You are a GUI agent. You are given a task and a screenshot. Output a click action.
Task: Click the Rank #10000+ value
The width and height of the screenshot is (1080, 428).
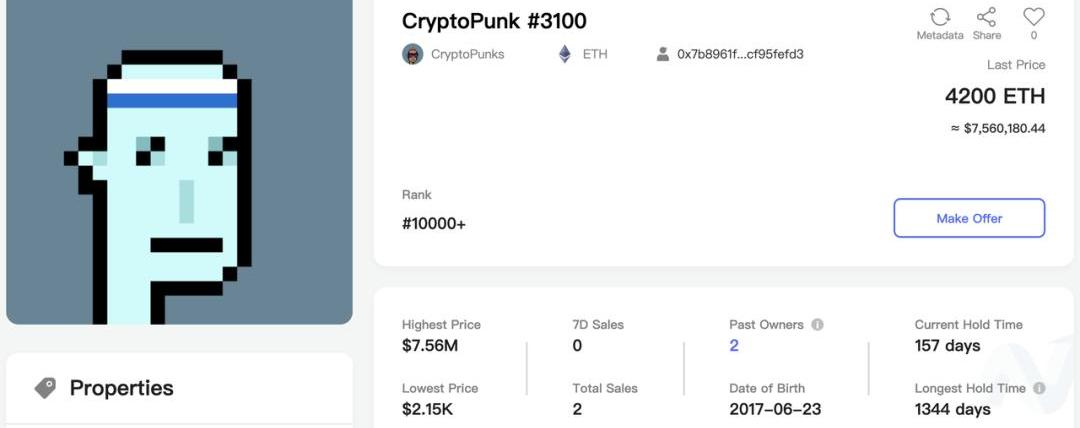coord(434,224)
